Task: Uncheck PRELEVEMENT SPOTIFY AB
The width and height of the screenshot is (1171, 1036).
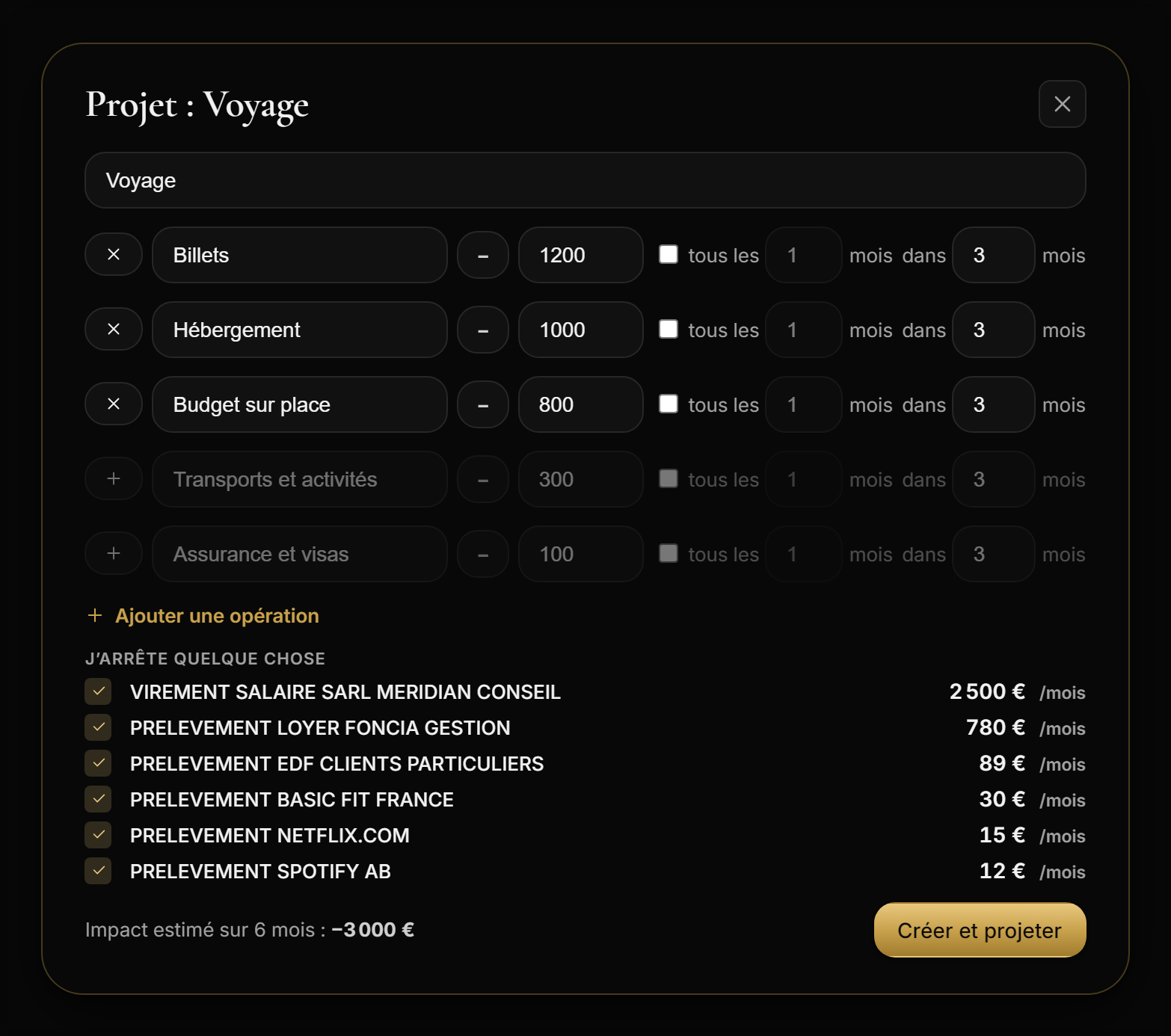Action: click(x=98, y=871)
